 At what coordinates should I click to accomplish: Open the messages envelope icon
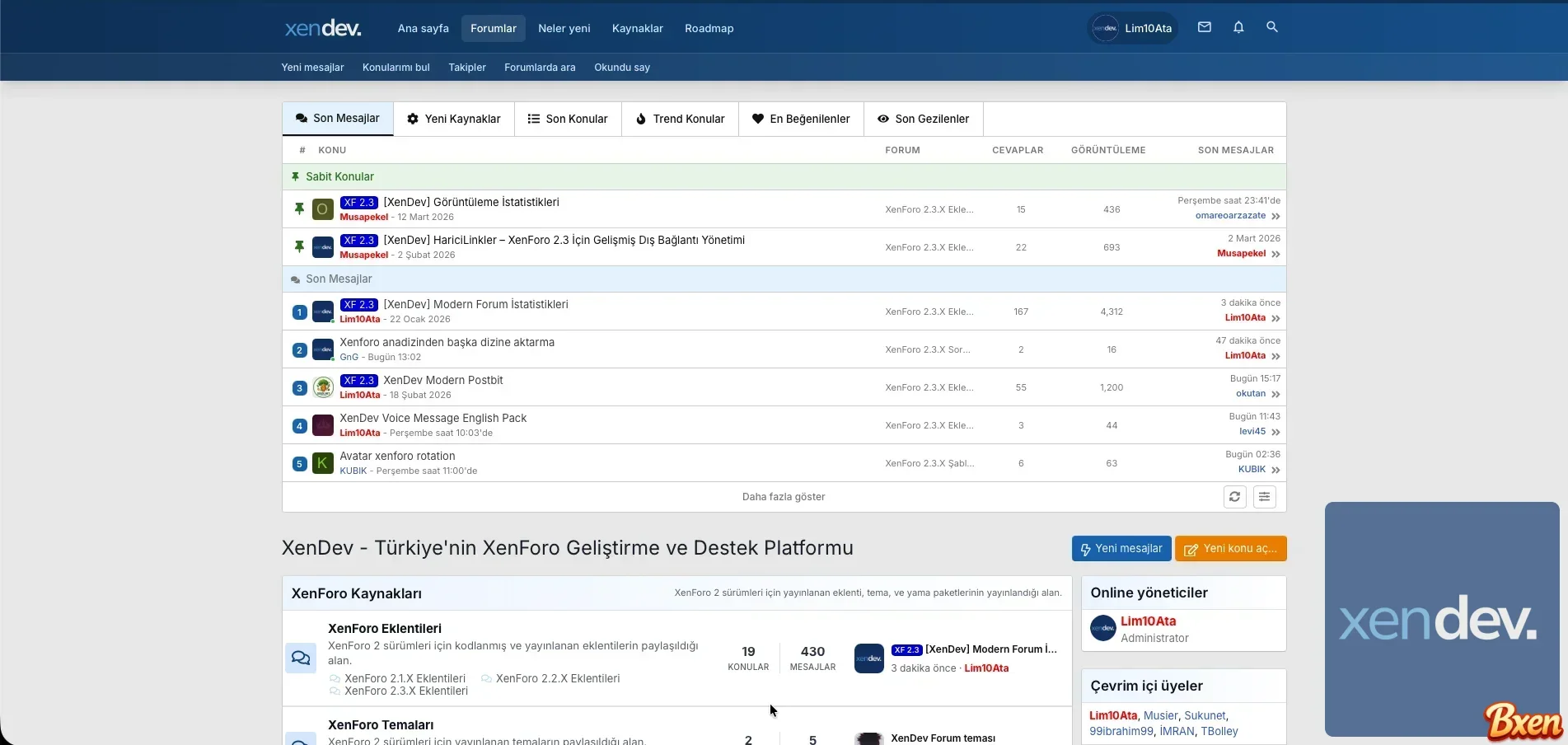pos(1204,27)
